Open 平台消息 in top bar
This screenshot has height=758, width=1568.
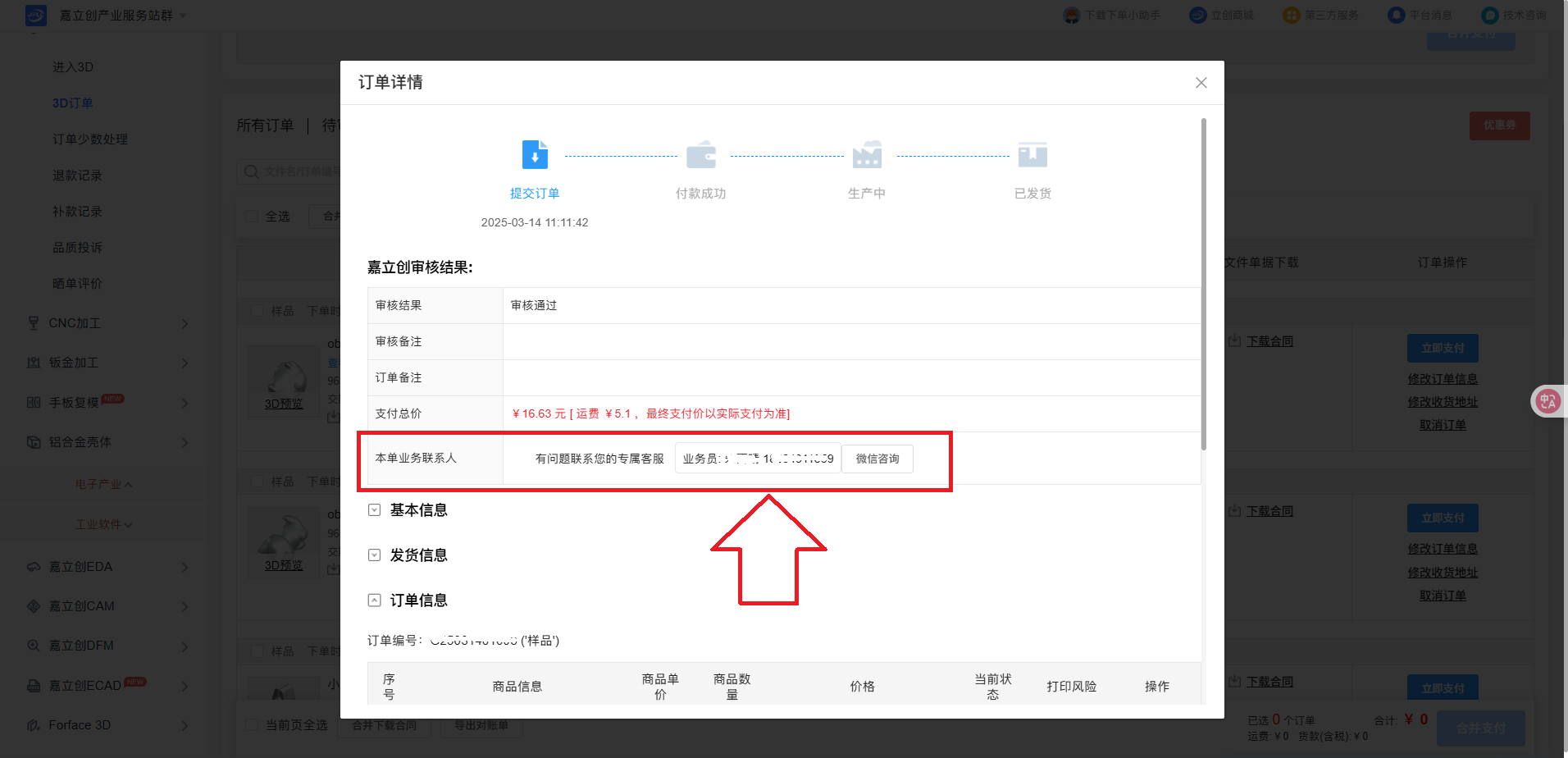pos(1420,15)
